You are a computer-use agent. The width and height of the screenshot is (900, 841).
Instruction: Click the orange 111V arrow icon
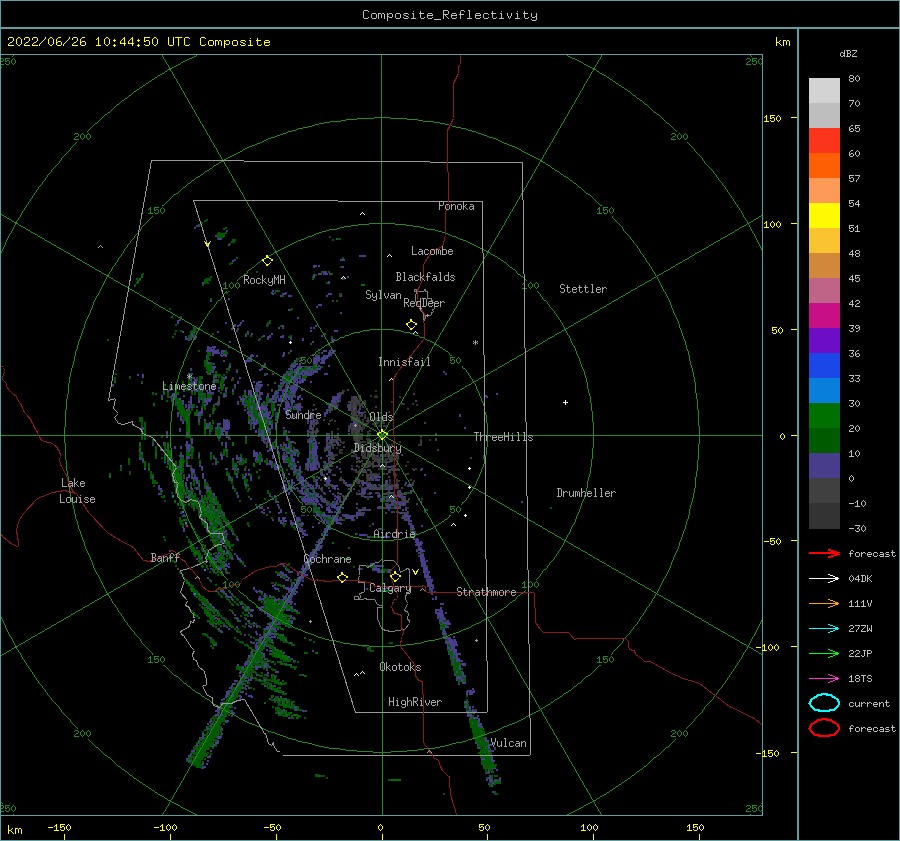824,603
